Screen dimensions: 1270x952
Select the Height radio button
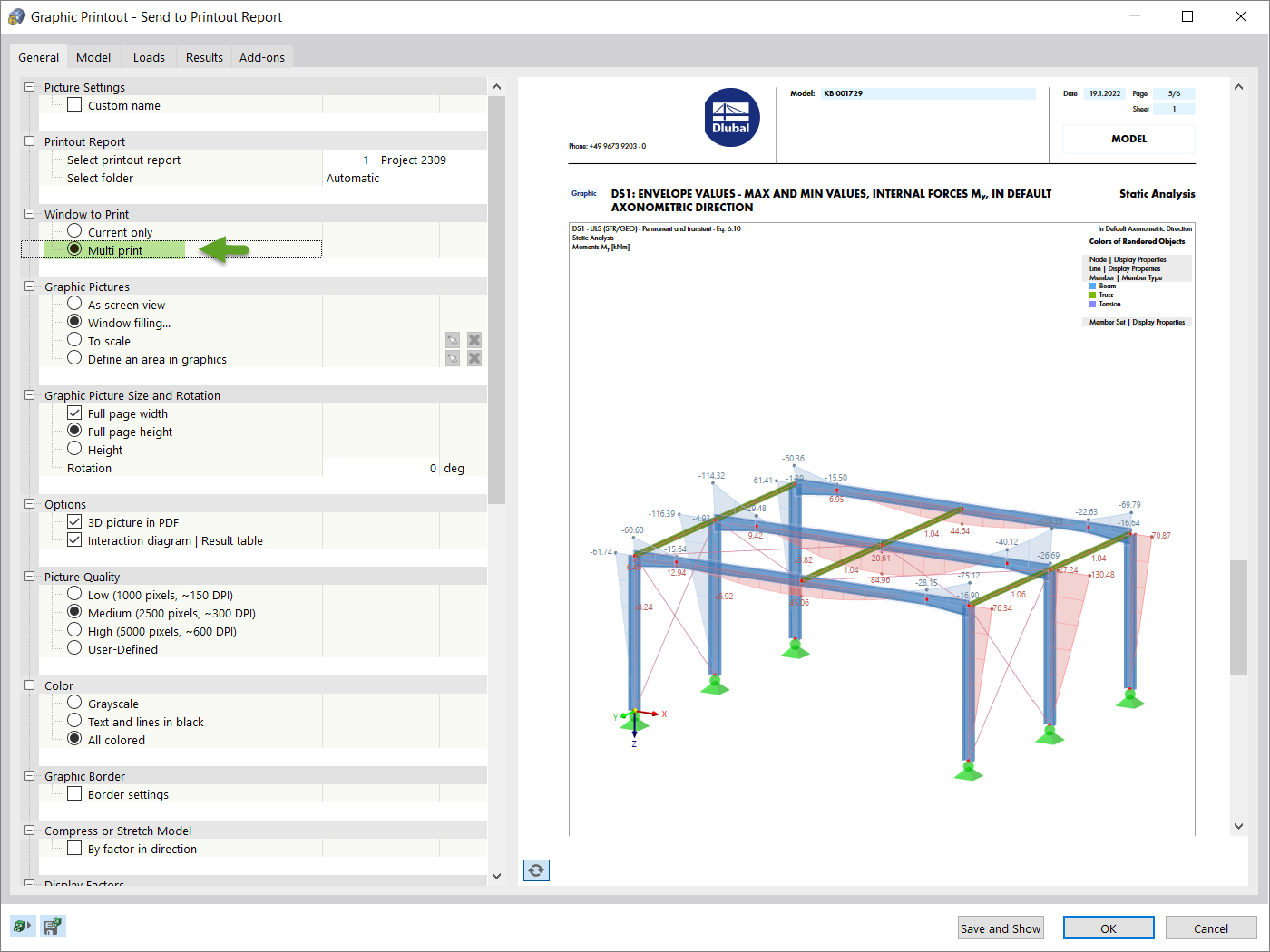tap(74, 449)
